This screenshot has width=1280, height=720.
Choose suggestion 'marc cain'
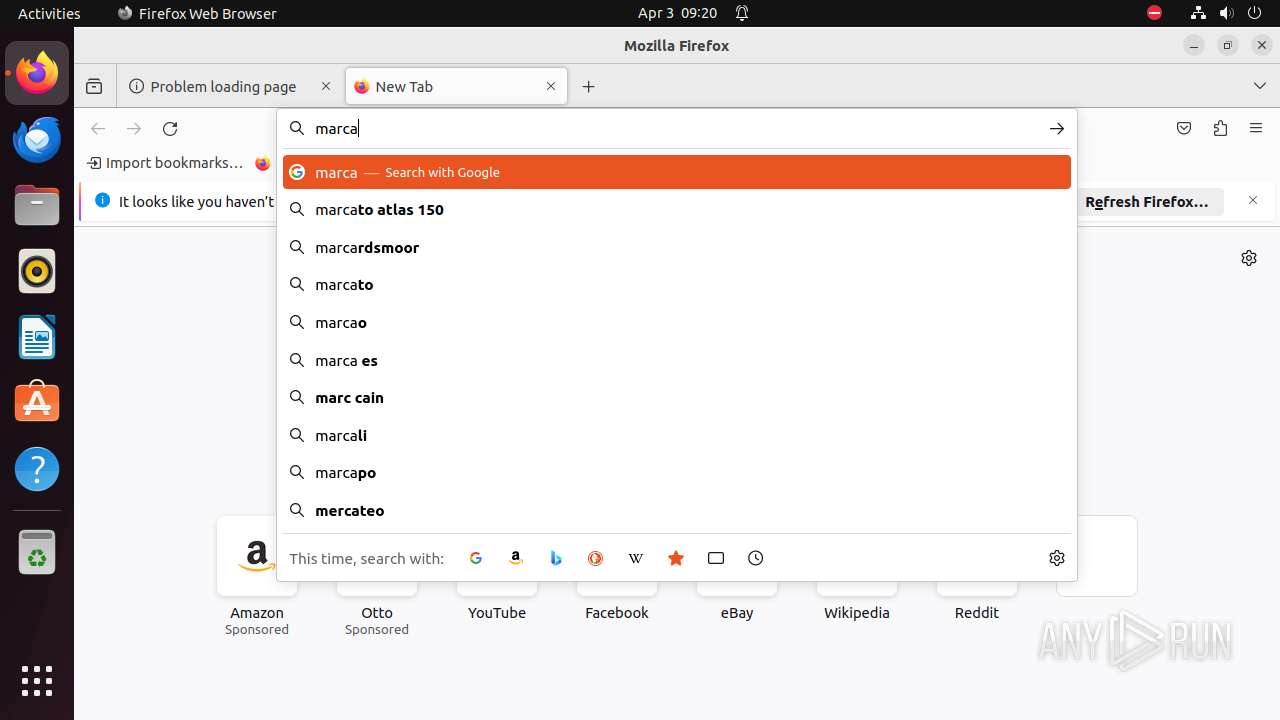[677, 398]
